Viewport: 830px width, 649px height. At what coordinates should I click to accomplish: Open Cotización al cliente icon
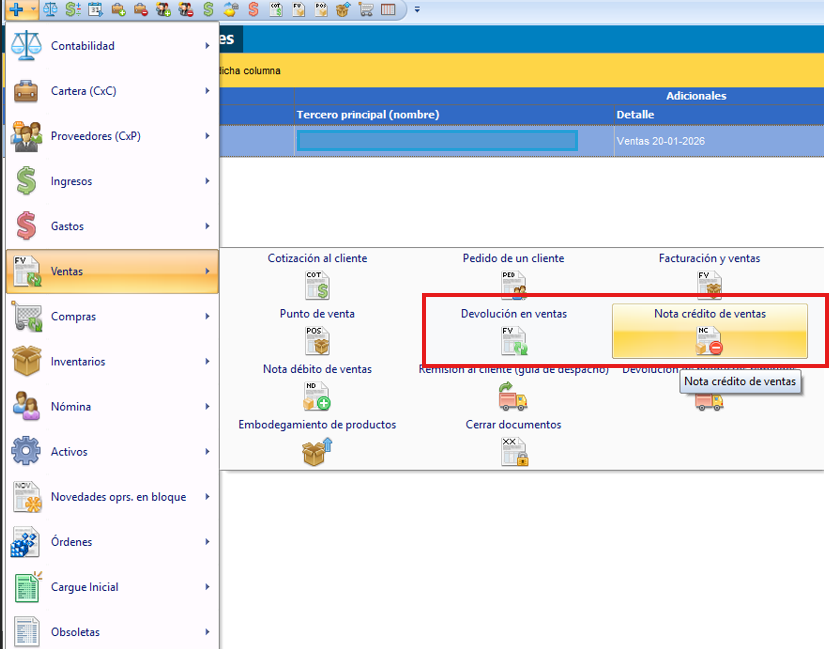(x=317, y=284)
